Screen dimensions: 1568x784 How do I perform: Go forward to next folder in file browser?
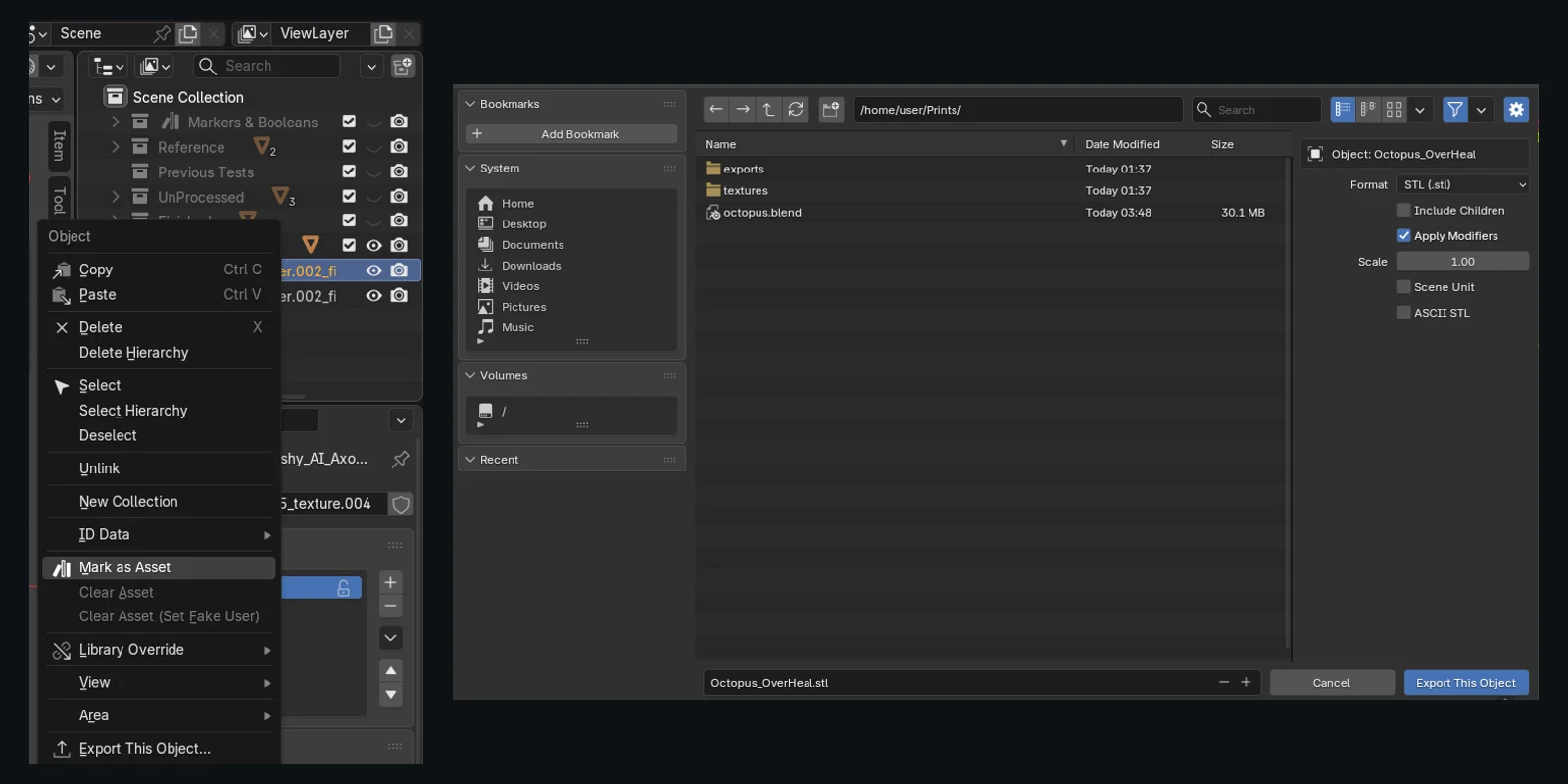[743, 110]
